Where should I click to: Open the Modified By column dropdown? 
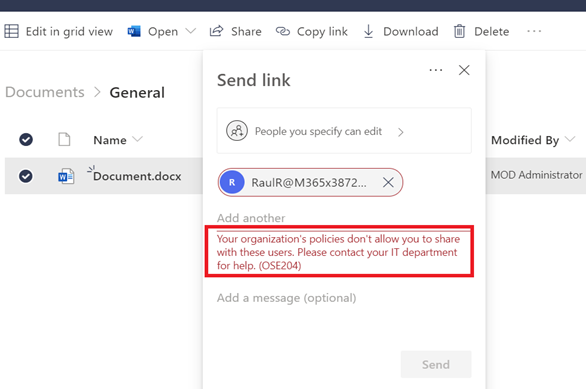pyautogui.click(x=570, y=139)
